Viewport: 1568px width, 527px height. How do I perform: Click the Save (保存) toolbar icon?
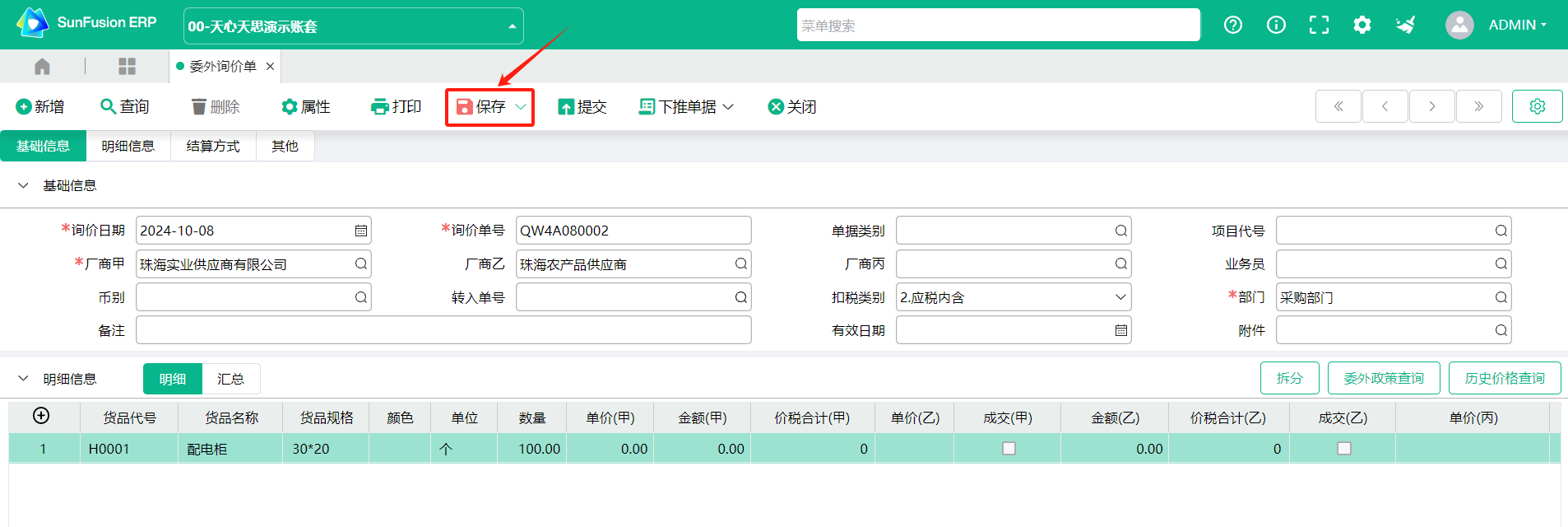pos(465,107)
